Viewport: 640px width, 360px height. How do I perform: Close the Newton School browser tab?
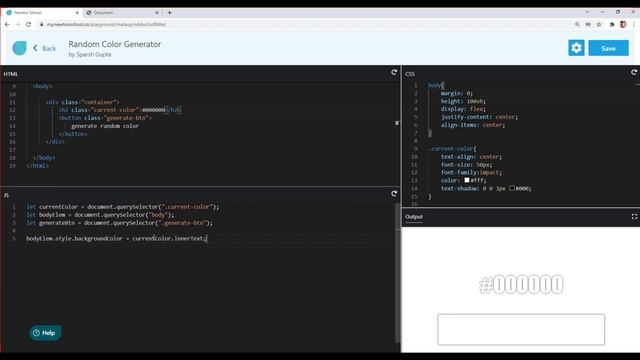coord(77,13)
